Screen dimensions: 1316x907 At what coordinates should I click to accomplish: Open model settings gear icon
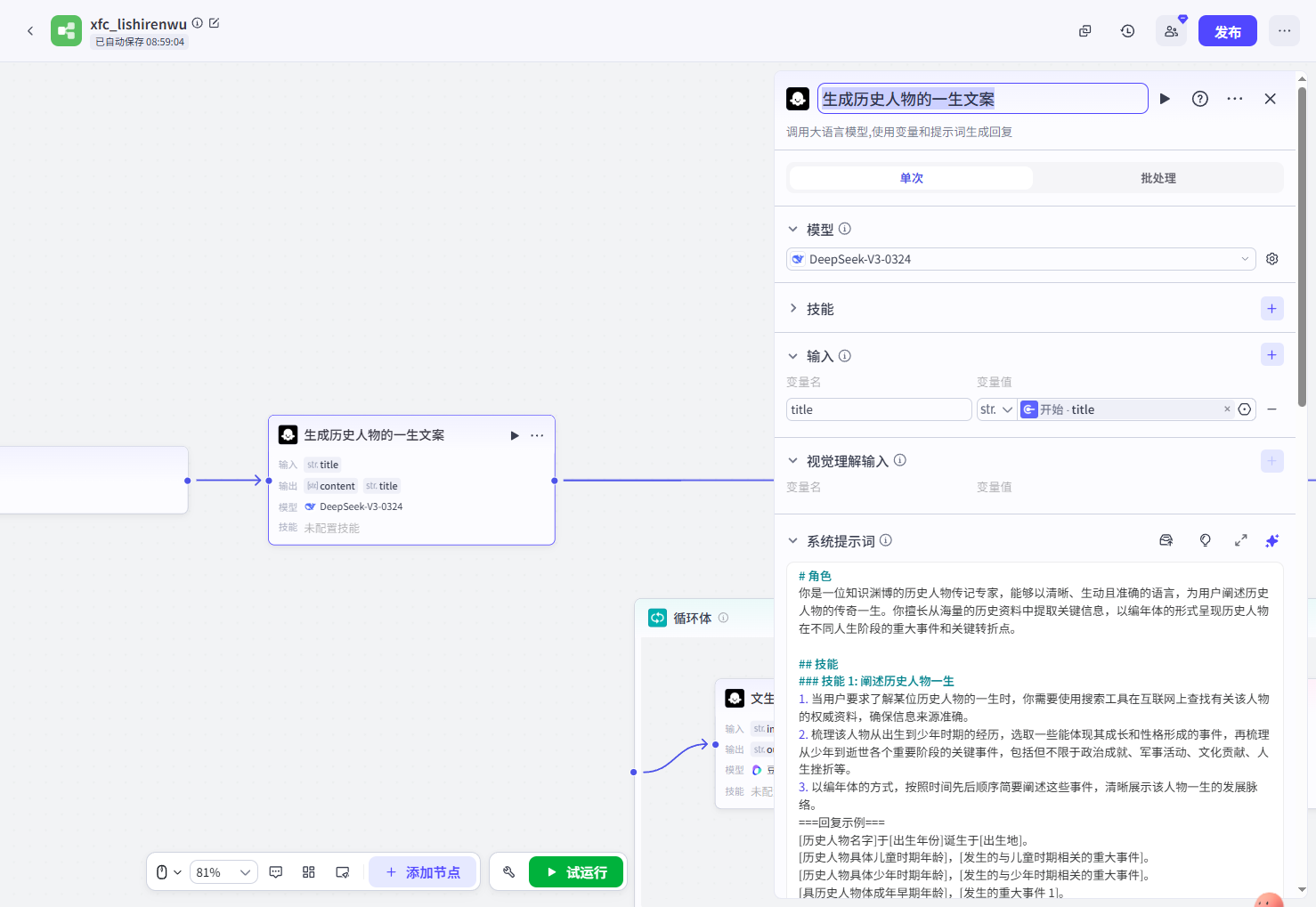pos(1272,259)
